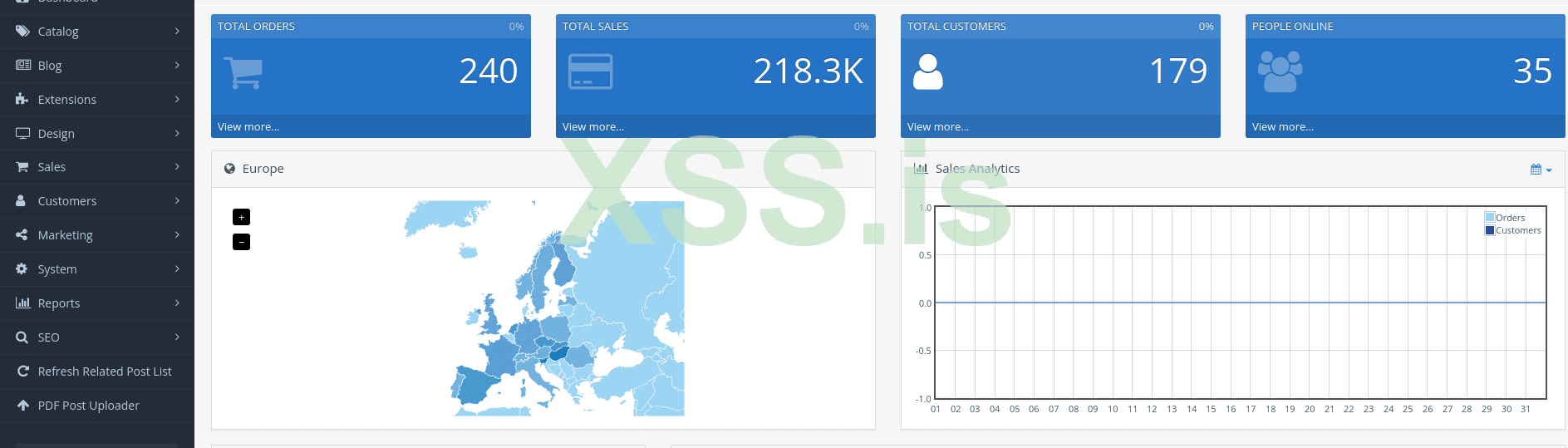The height and width of the screenshot is (448, 1568).
Task: Open the Extensions menu item
Action: coord(97,99)
